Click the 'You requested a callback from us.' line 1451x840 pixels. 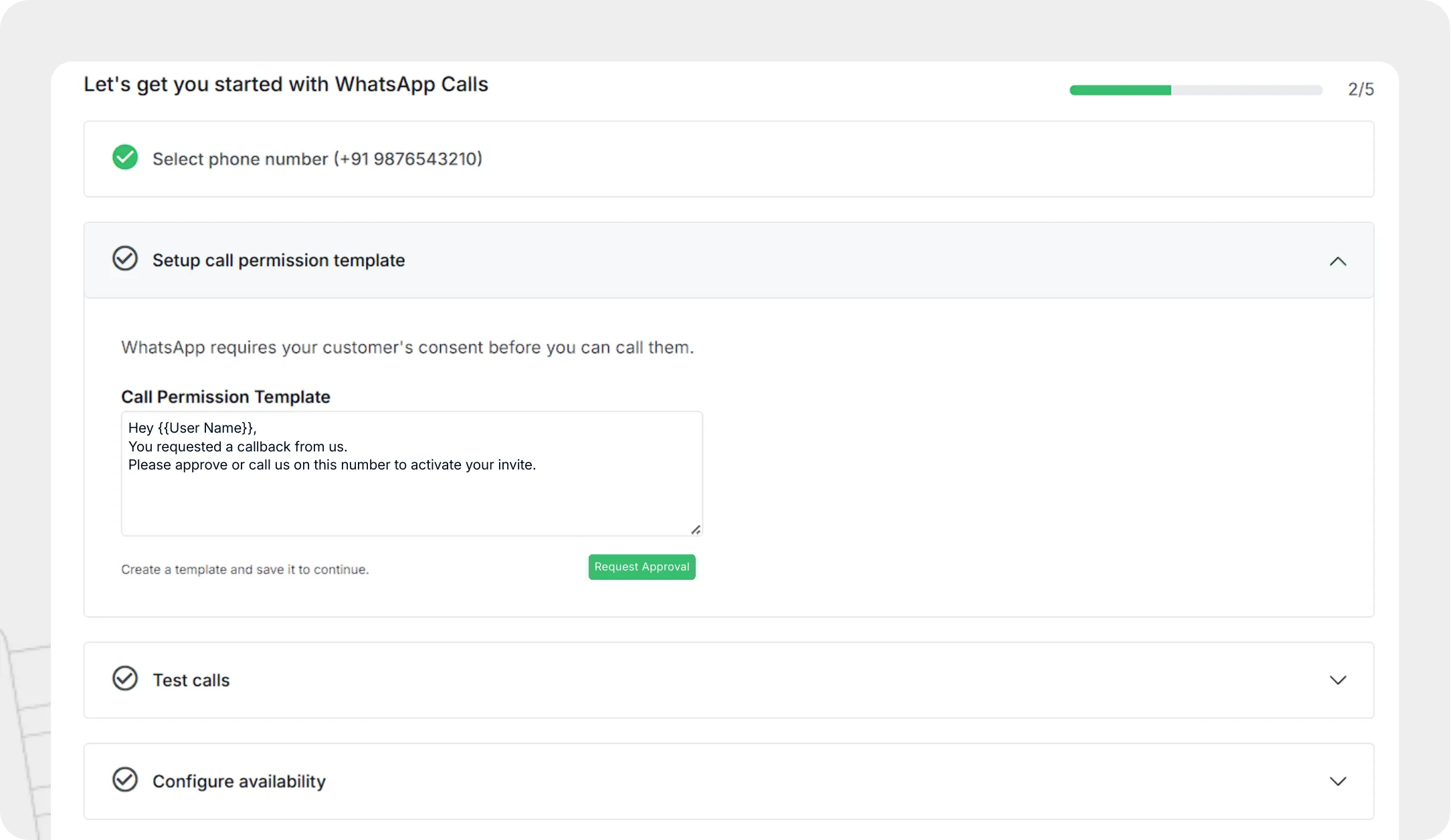237,447
